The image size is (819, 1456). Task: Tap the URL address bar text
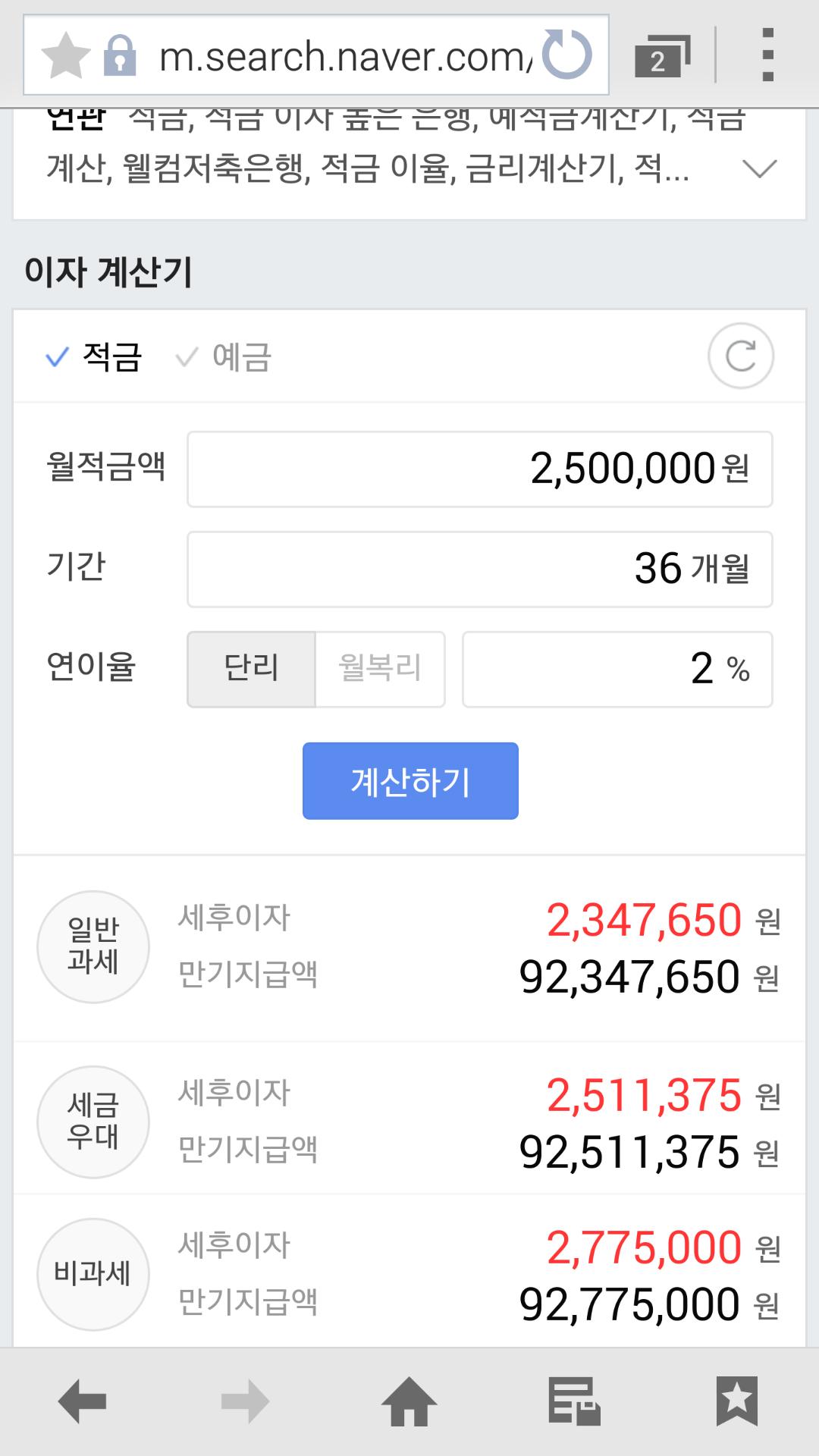pyautogui.click(x=345, y=56)
